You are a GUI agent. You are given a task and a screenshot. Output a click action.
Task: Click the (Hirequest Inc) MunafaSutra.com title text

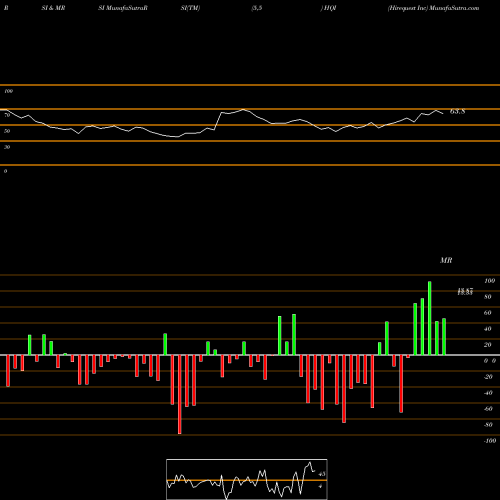(433, 8)
